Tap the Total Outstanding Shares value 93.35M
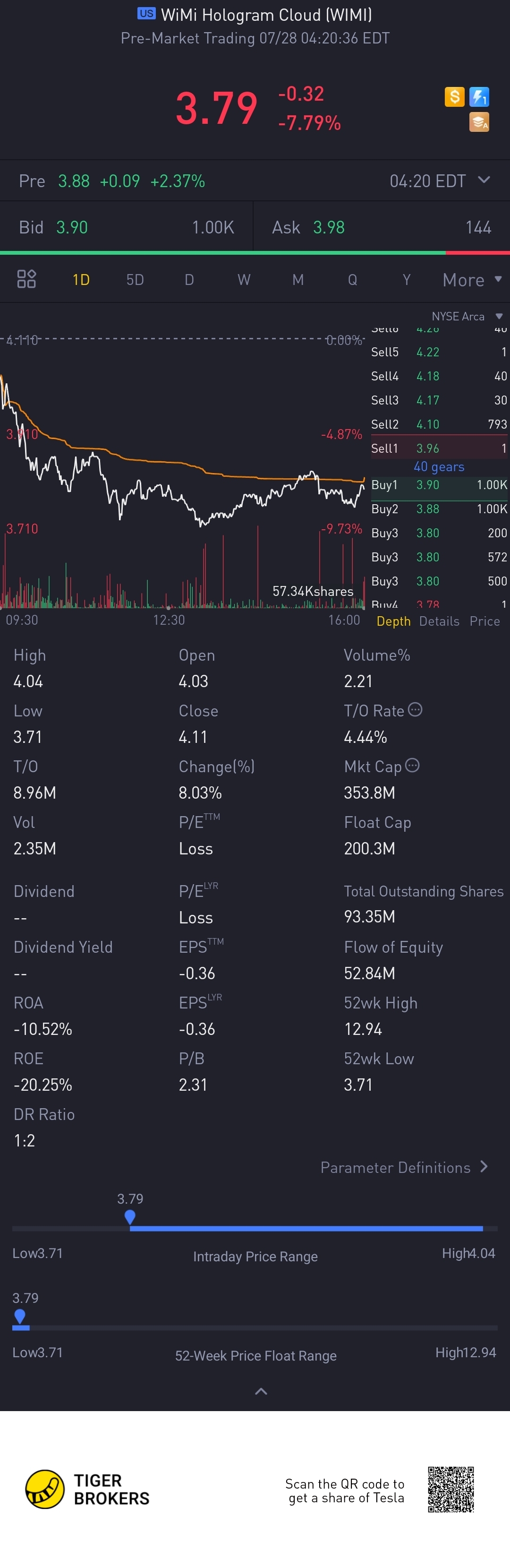The height and width of the screenshot is (1568, 510). coord(369,916)
